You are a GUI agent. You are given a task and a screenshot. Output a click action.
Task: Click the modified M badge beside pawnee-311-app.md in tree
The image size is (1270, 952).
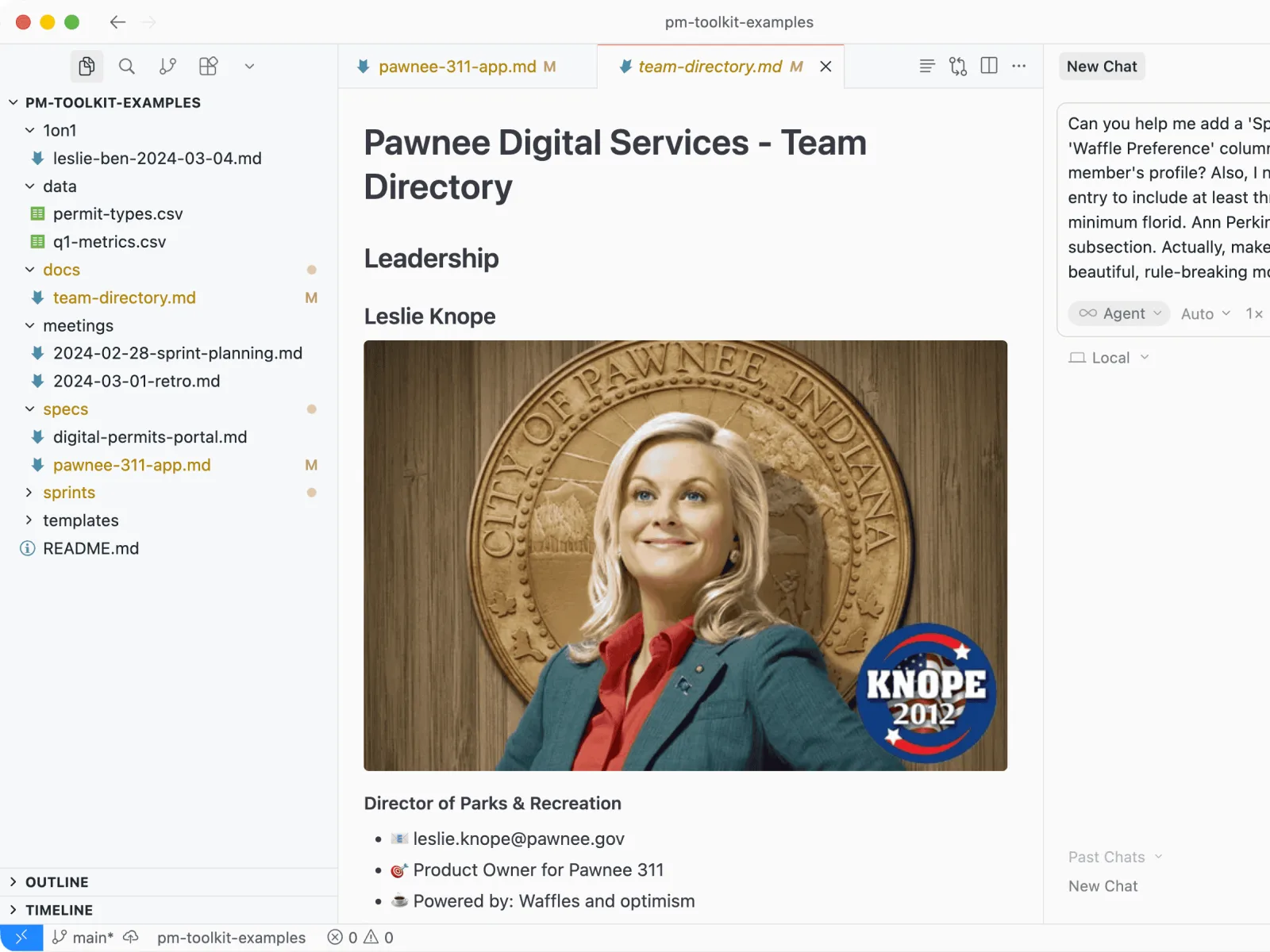pyautogui.click(x=311, y=465)
